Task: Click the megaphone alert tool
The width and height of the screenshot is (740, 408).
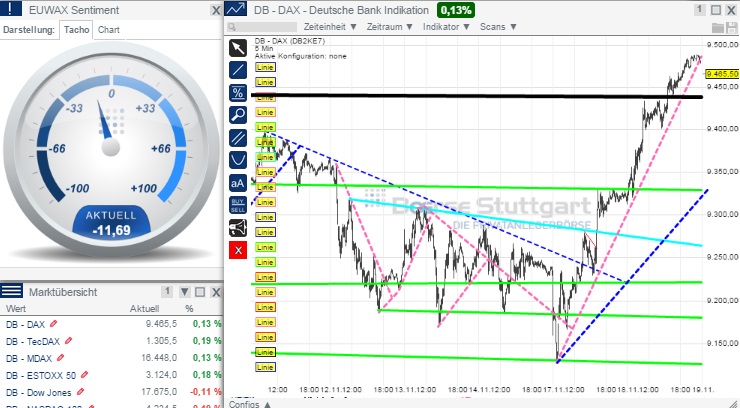Action: click(x=238, y=228)
